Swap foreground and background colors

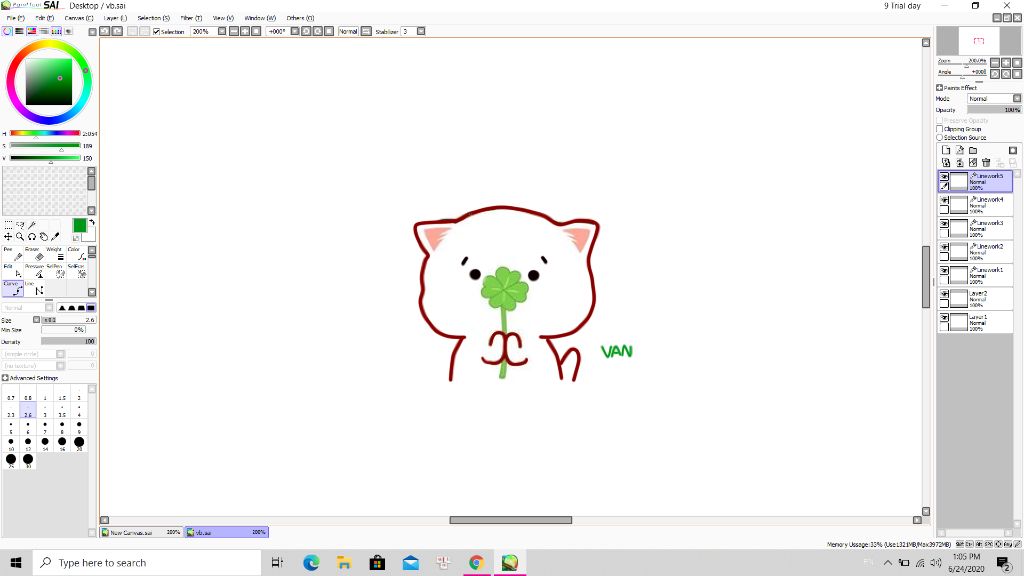tap(91, 223)
